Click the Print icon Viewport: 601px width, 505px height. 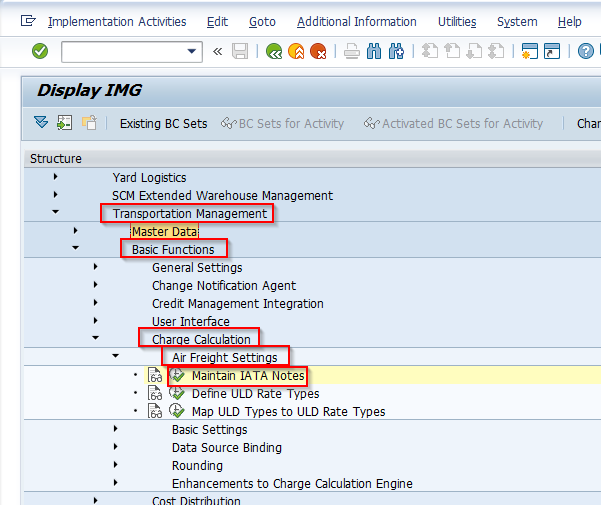[x=351, y=51]
